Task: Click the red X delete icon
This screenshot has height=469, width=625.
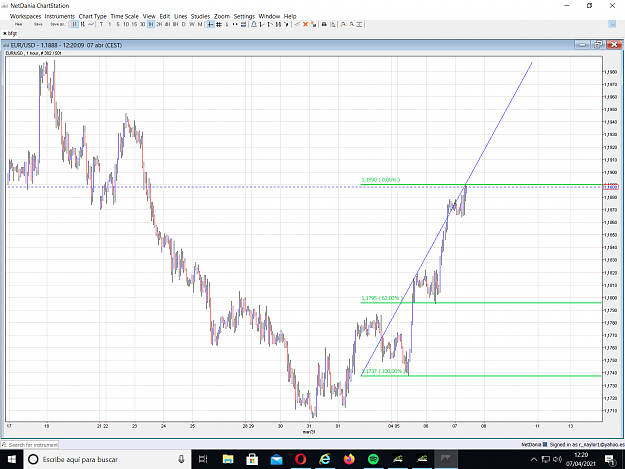Action: [x=305, y=24]
